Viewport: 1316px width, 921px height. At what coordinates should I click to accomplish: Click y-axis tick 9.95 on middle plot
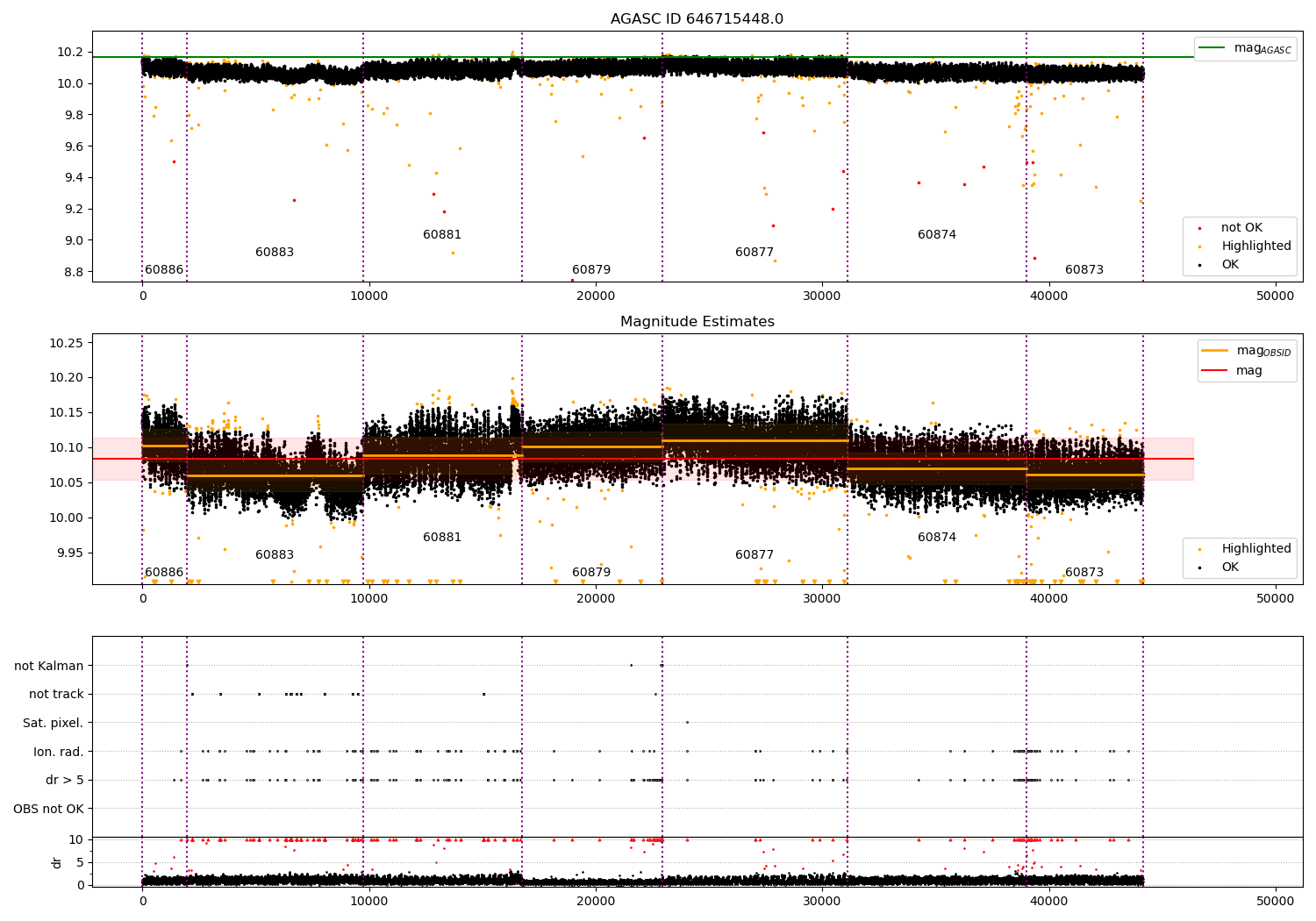tap(70, 553)
